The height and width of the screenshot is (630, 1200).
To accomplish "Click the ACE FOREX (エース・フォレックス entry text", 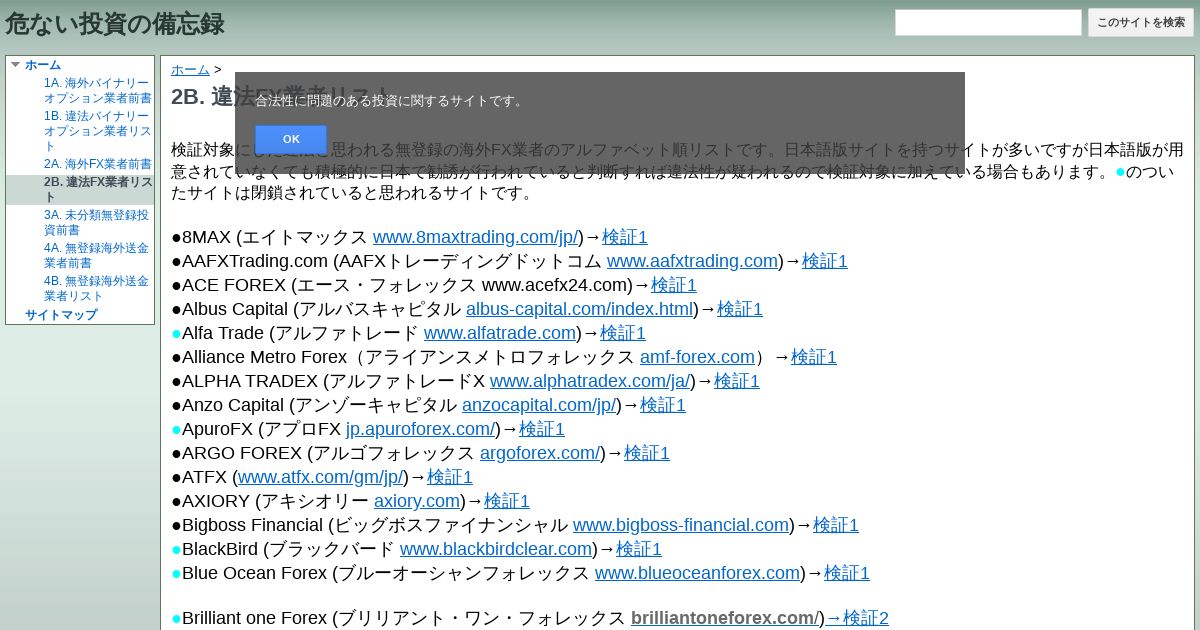I will (x=329, y=285).
